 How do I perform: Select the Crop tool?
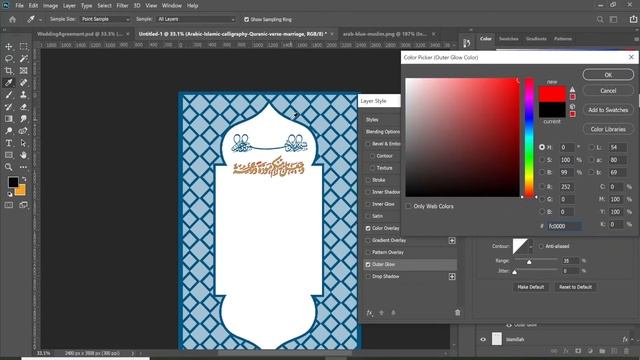pyautogui.click(x=9, y=71)
